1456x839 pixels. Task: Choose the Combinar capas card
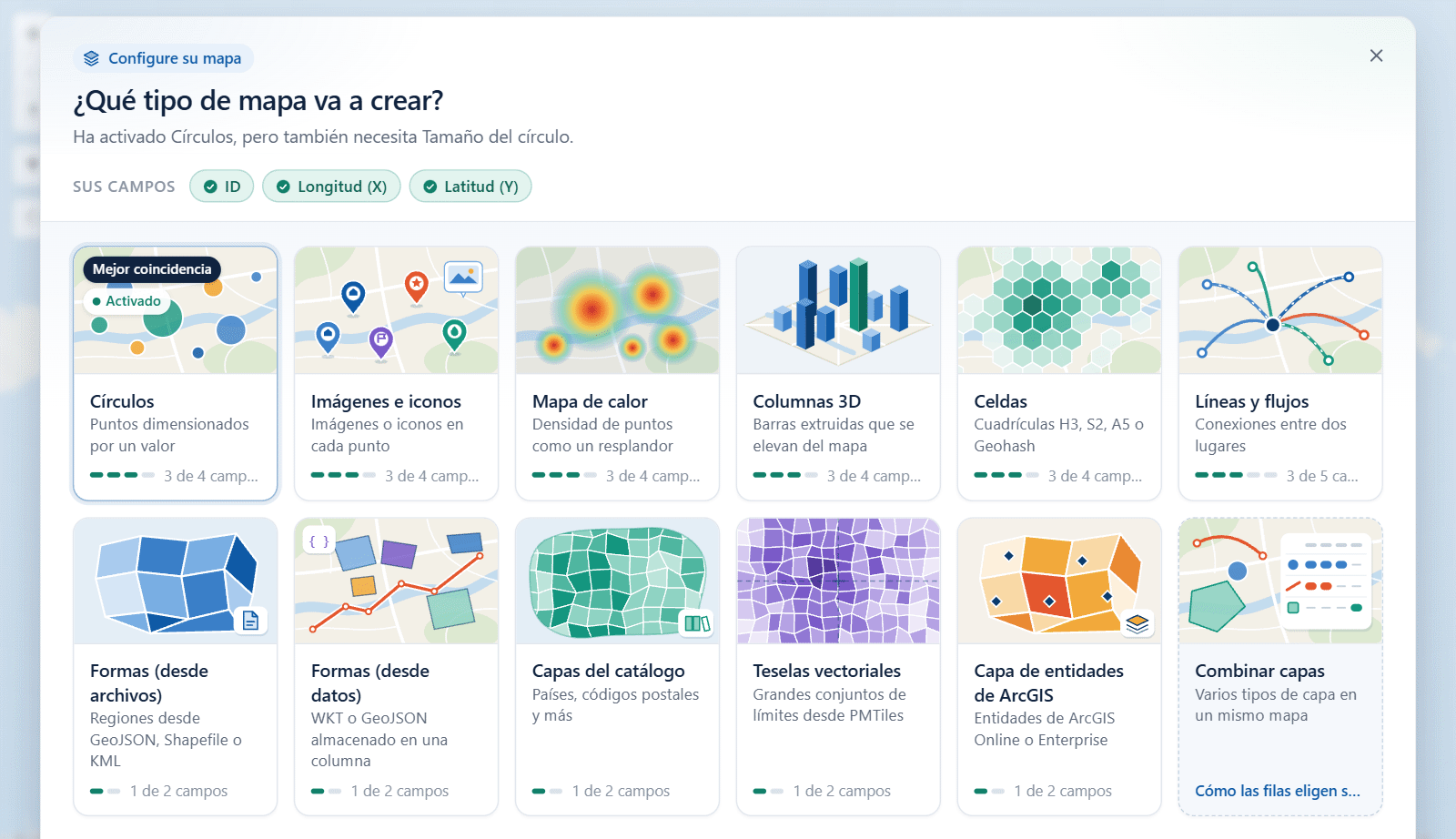click(x=1280, y=666)
